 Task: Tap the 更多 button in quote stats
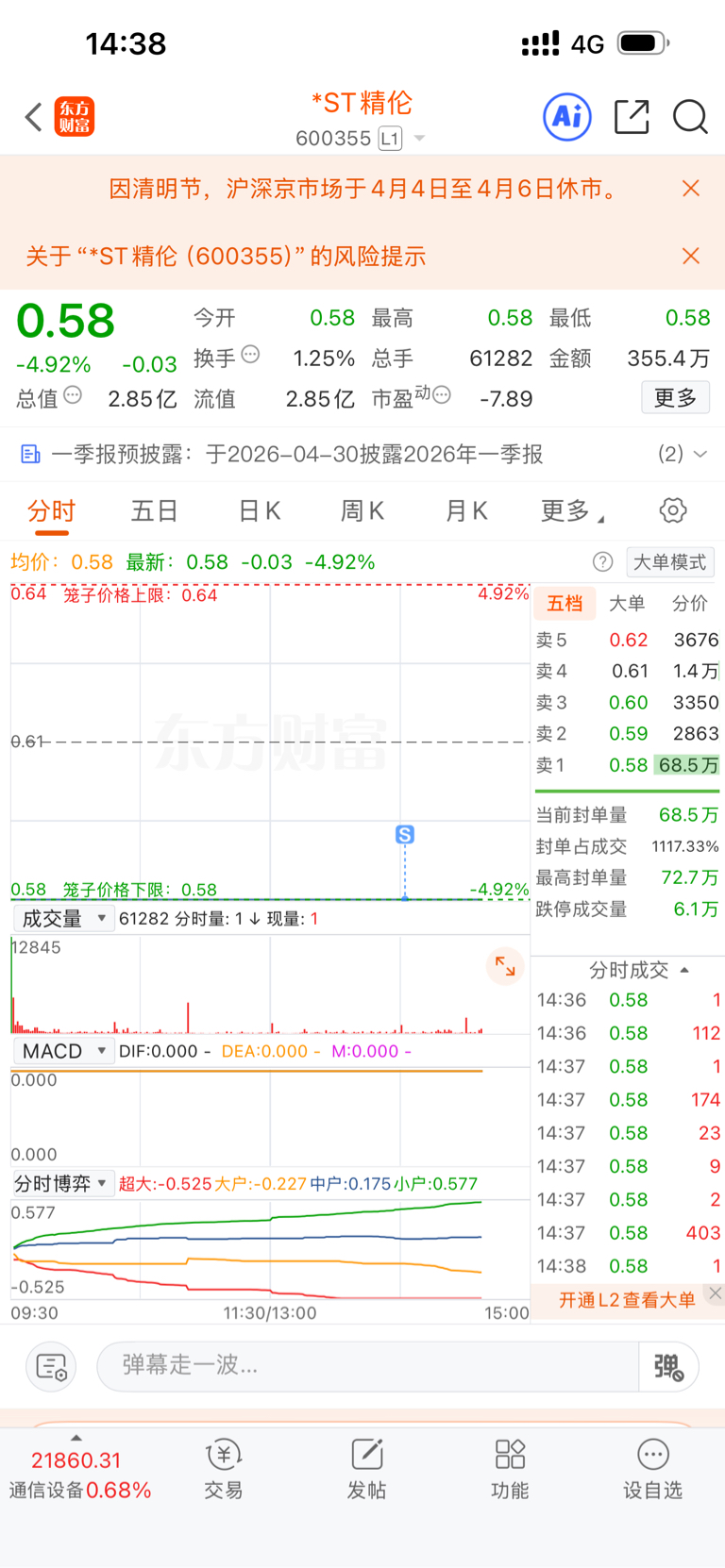click(x=675, y=397)
